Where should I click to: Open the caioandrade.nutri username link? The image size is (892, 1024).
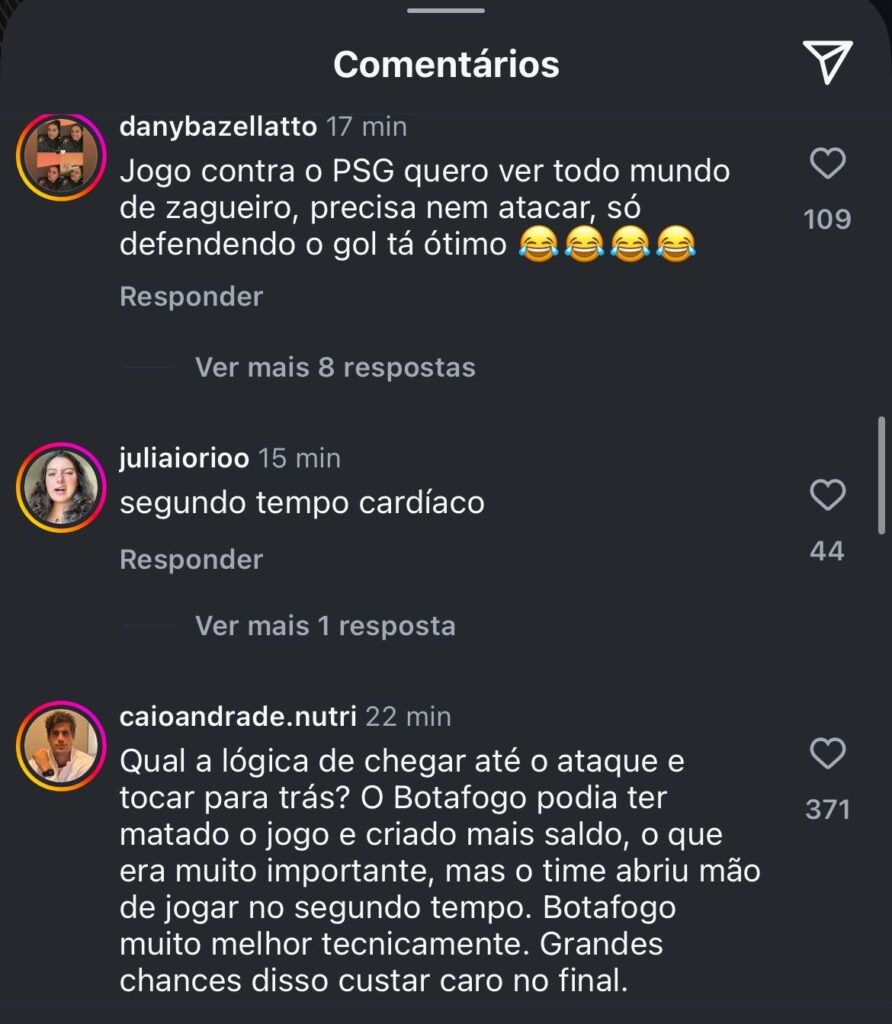pyautogui.click(x=237, y=717)
